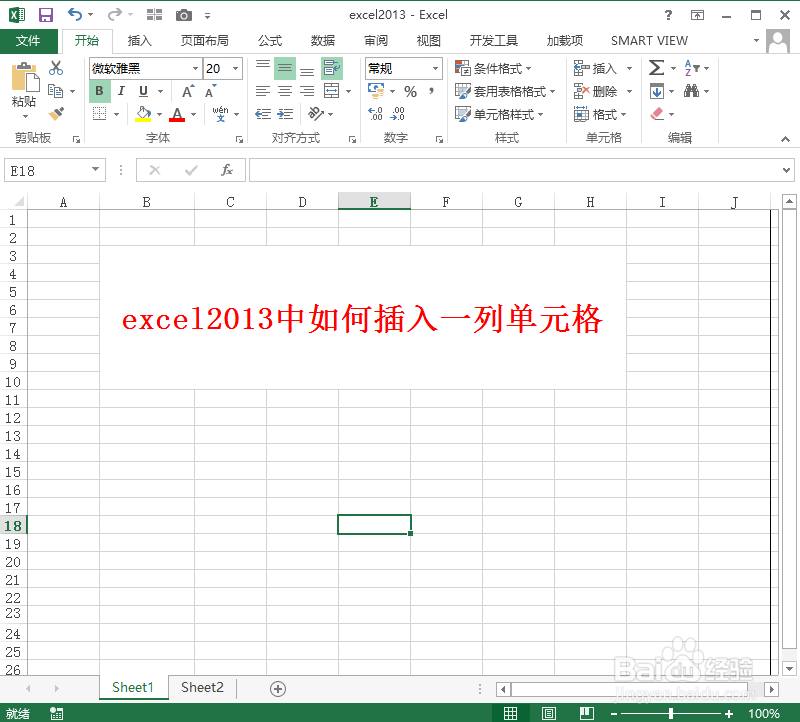Apply comma style

click(x=432, y=91)
